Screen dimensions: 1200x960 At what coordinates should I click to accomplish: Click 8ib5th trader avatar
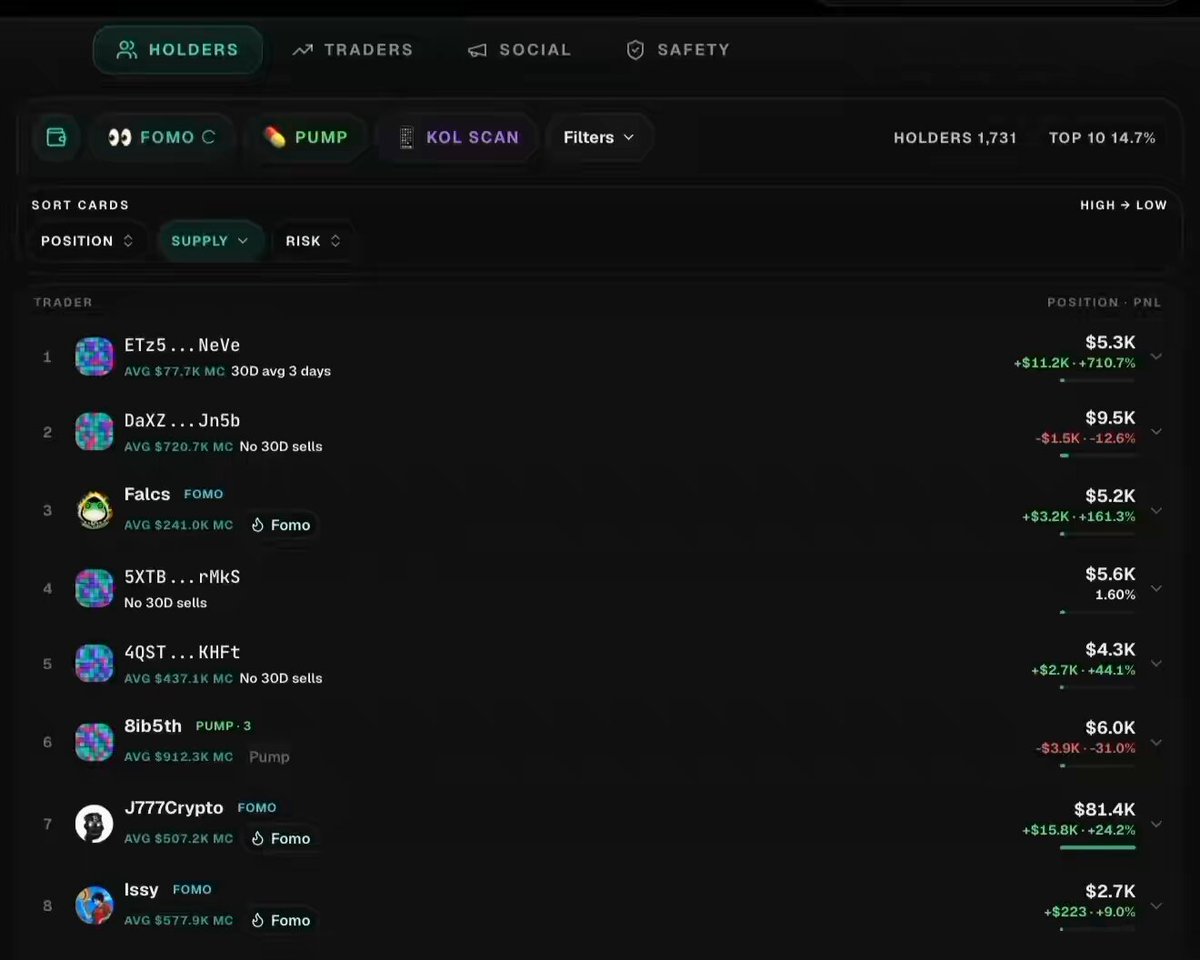(x=94, y=742)
